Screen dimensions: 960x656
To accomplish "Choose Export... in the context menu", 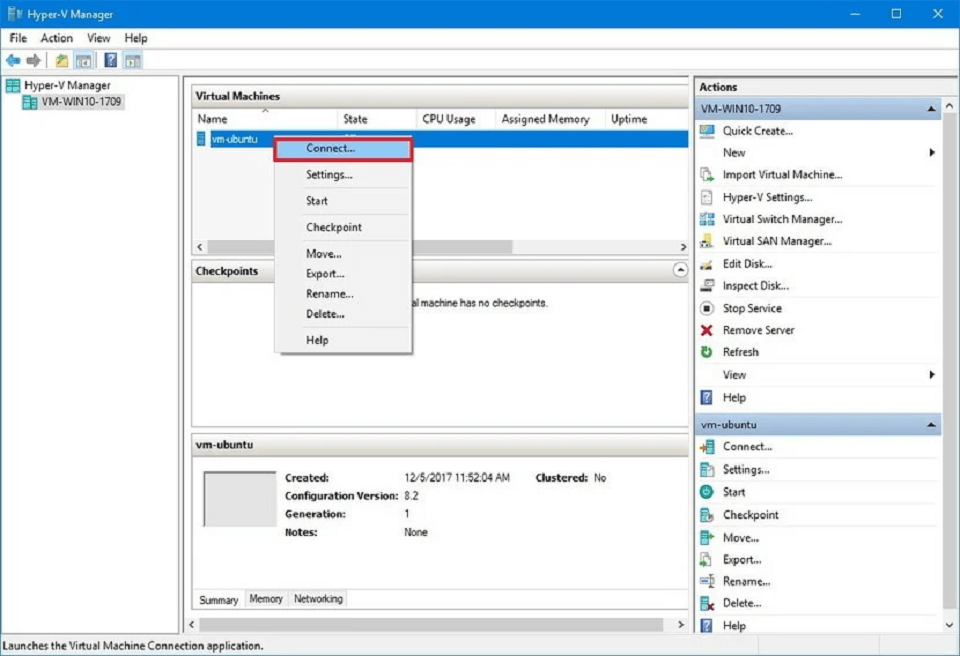I will [x=343, y=274].
